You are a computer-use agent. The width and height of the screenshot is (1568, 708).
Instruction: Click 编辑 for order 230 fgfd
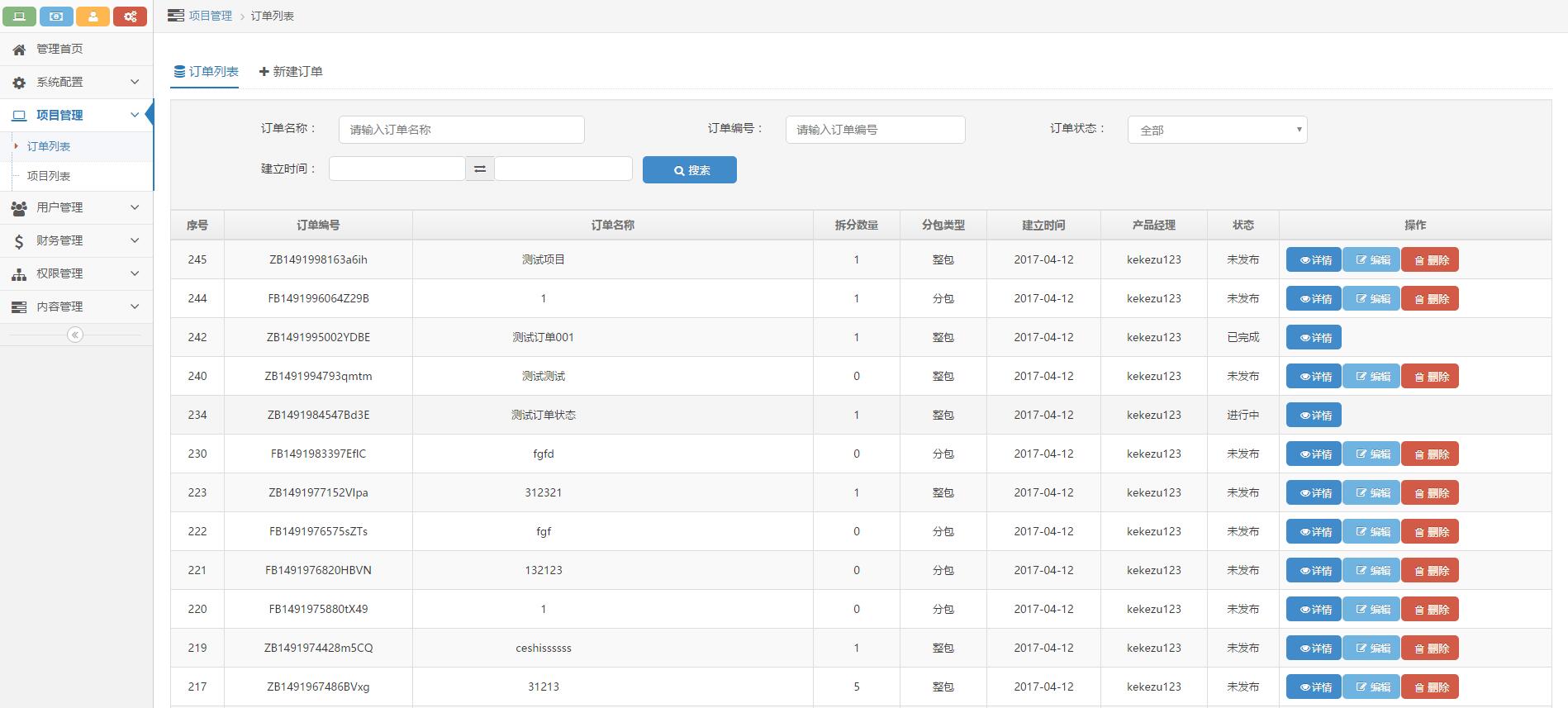pos(1371,454)
